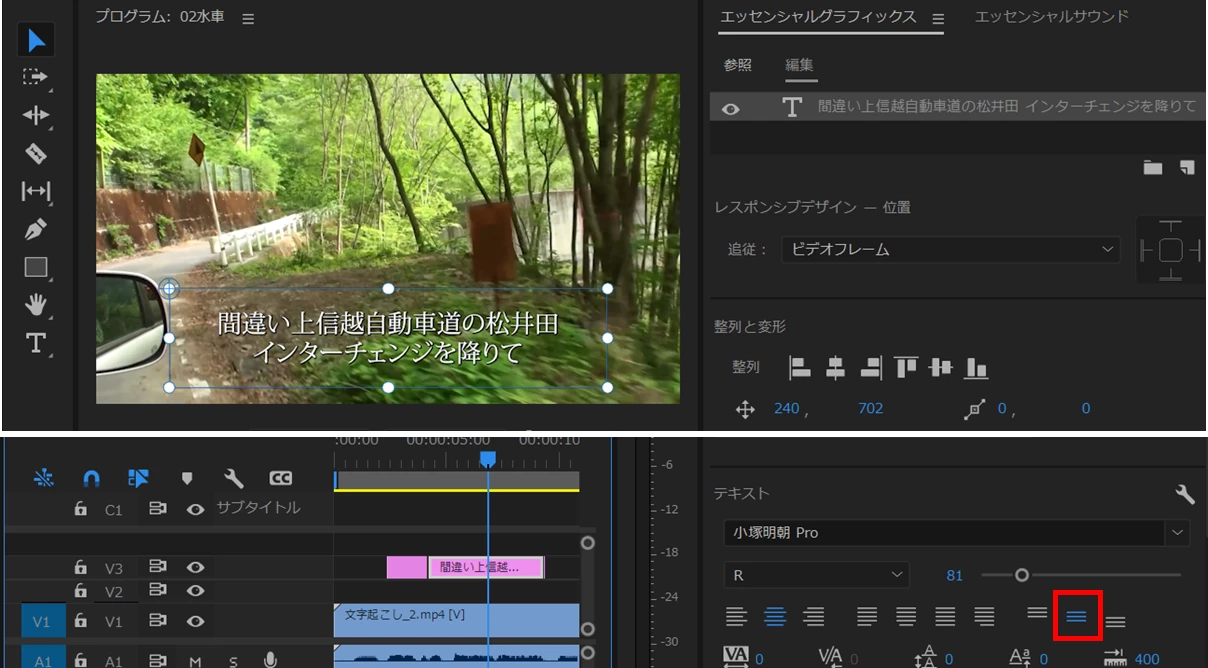Mute the A1 track with M
1208x668 pixels.
pyautogui.click(x=195, y=660)
